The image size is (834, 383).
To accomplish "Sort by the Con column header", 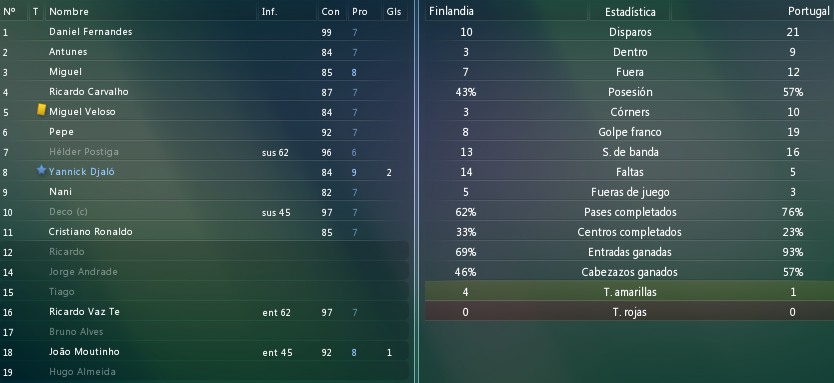I will tap(332, 12).
